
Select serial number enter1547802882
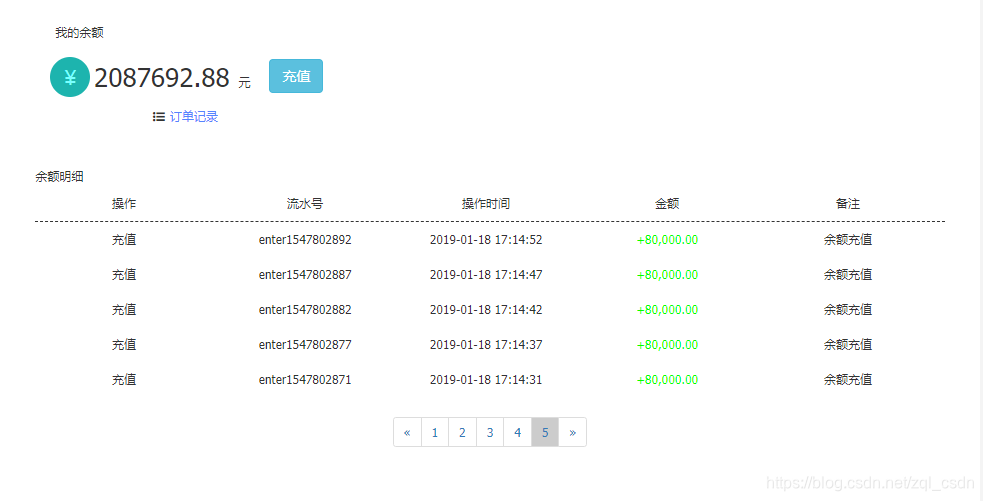[x=305, y=310]
